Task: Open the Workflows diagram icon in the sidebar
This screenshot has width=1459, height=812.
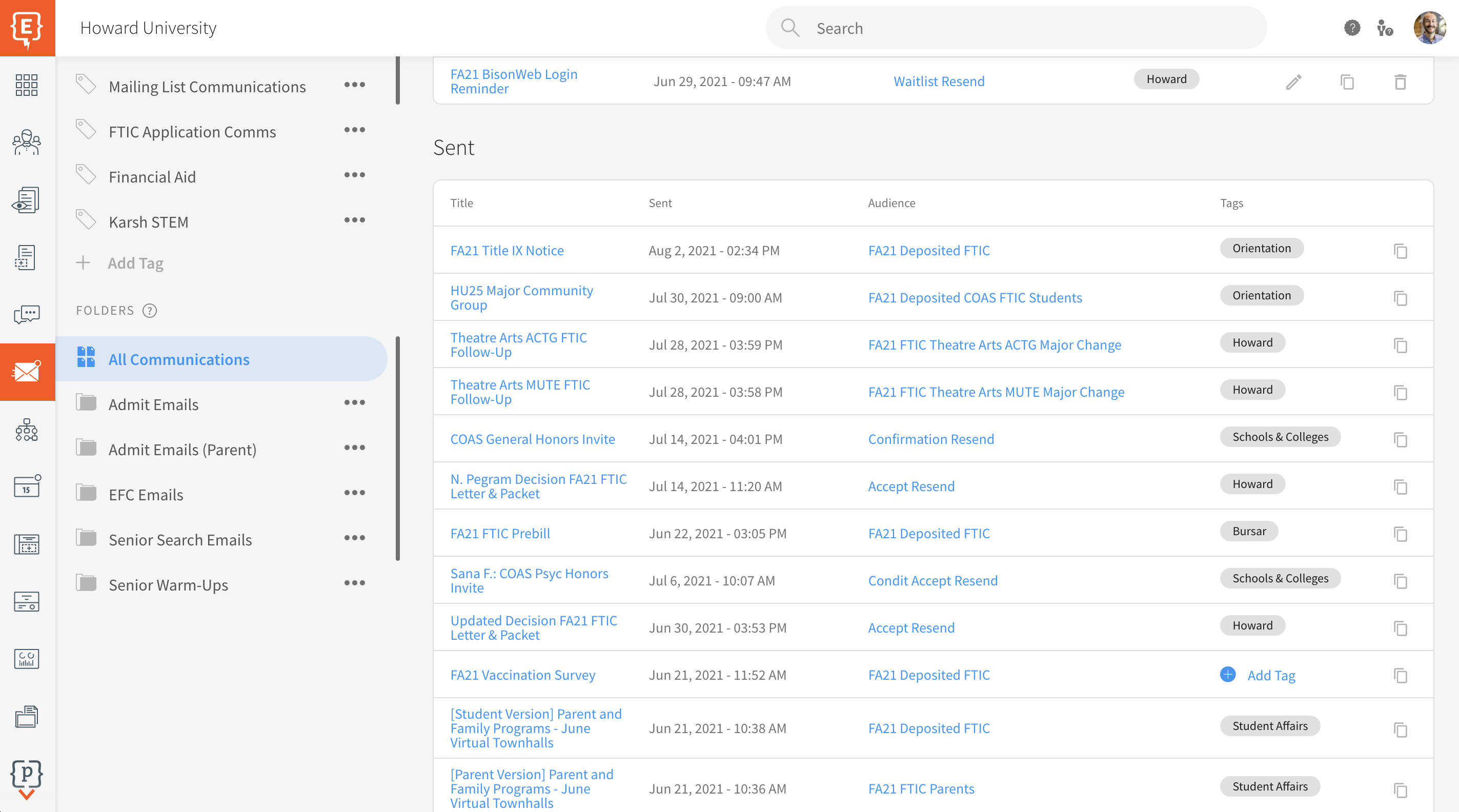Action: [x=26, y=430]
